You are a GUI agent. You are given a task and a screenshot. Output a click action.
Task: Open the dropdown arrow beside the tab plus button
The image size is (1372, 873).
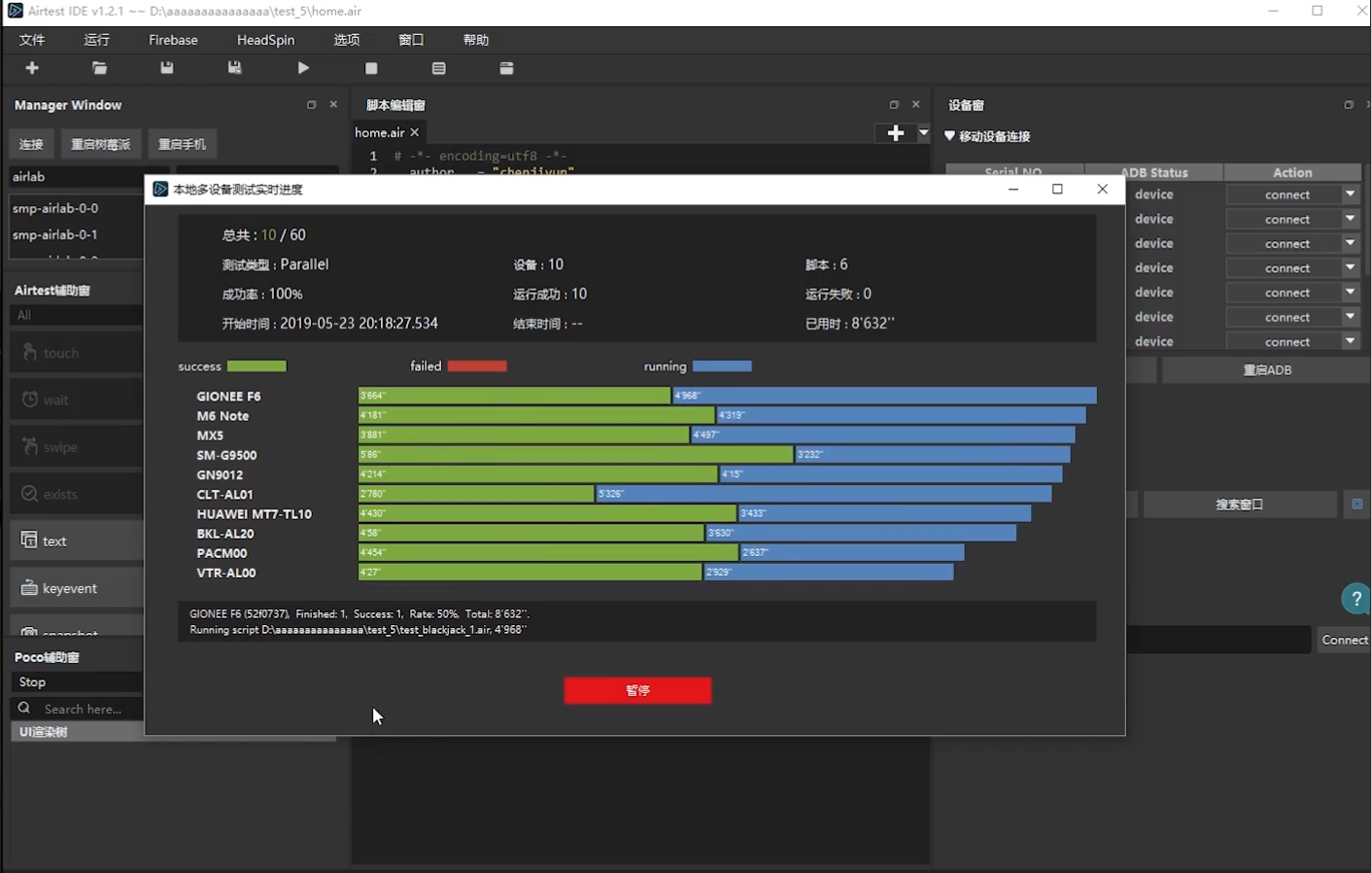tap(923, 133)
